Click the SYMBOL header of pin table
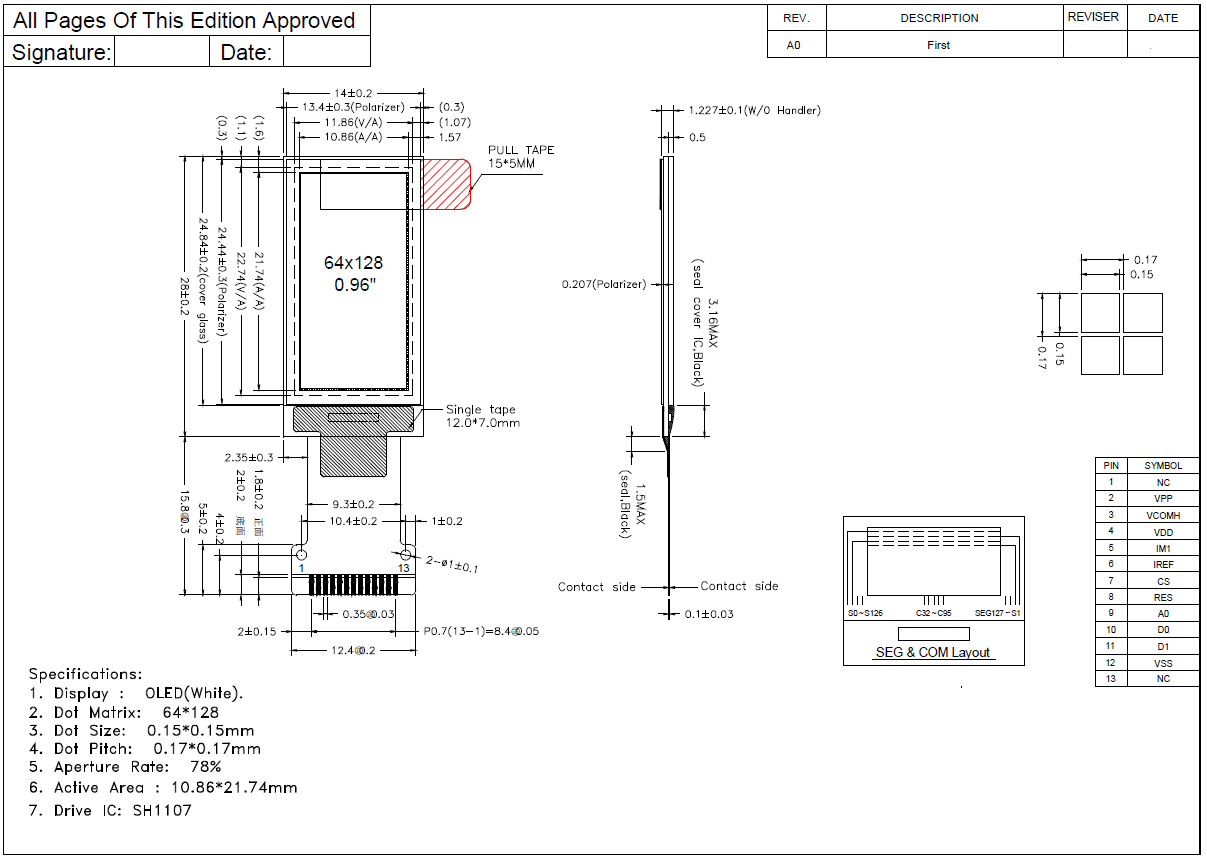The height and width of the screenshot is (859, 1207). coord(1162,465)
